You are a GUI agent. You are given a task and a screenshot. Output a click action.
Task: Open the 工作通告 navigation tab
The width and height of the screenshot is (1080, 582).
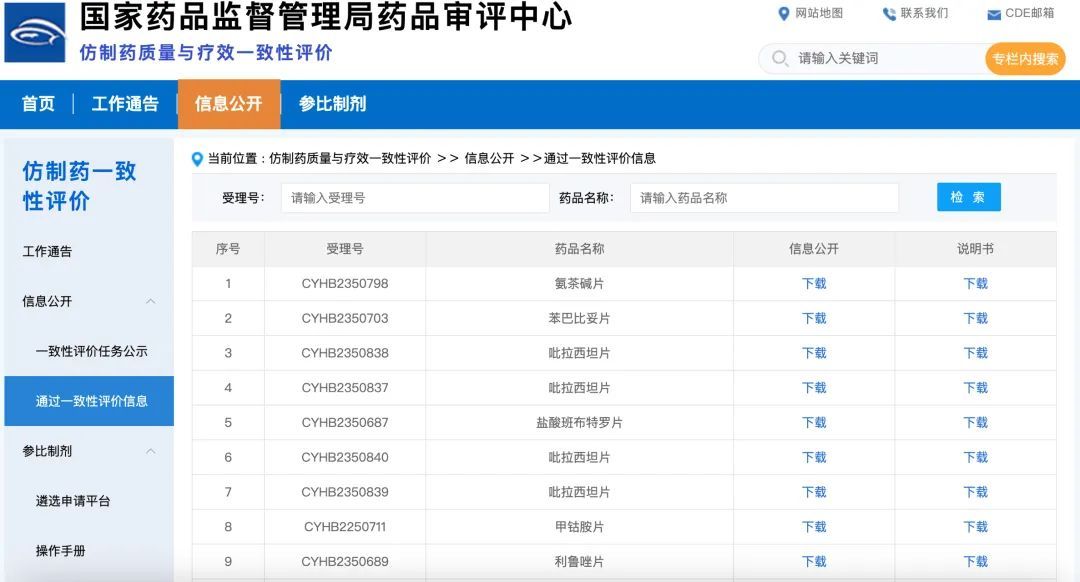pyautogui.click(x=125, y=104)
